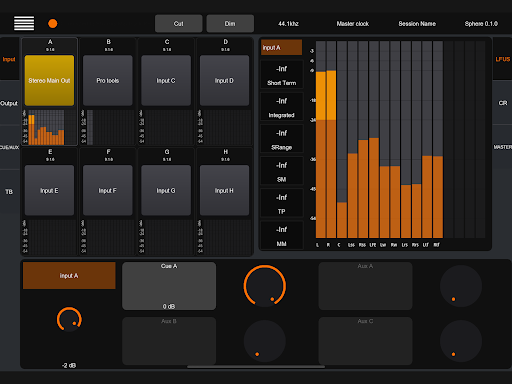Screen dimensions: 512x384
Task: Select the Pro tools input pad
Action: tap(108, 80)
